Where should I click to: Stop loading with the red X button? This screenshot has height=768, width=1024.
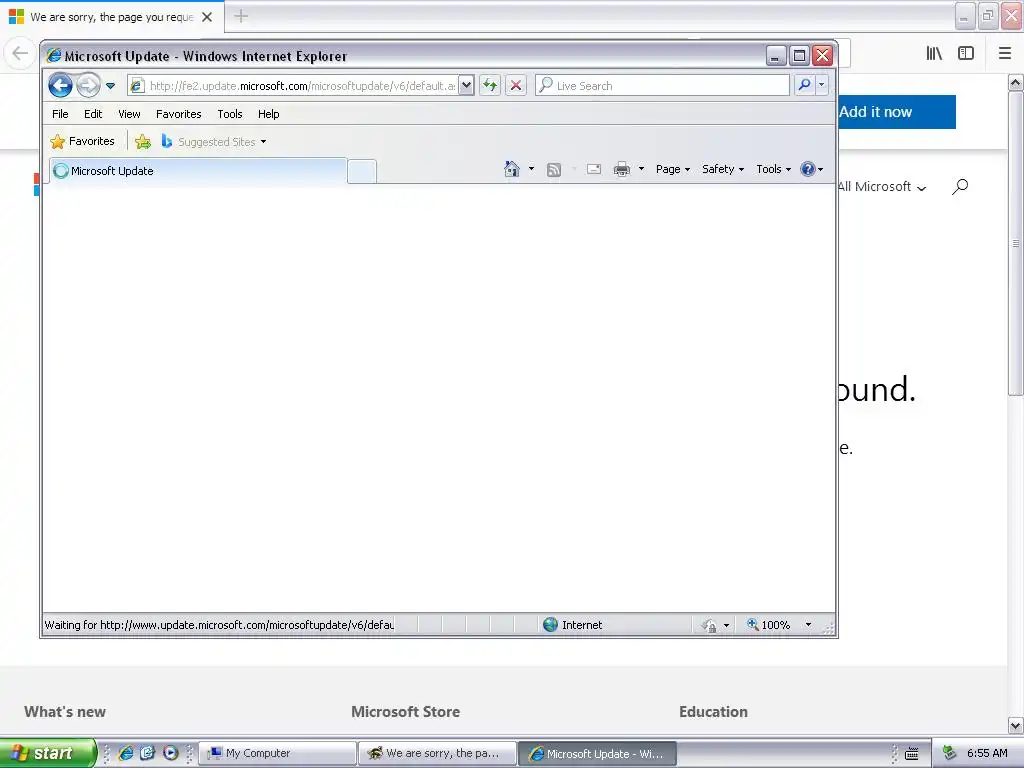click(516, 86)
